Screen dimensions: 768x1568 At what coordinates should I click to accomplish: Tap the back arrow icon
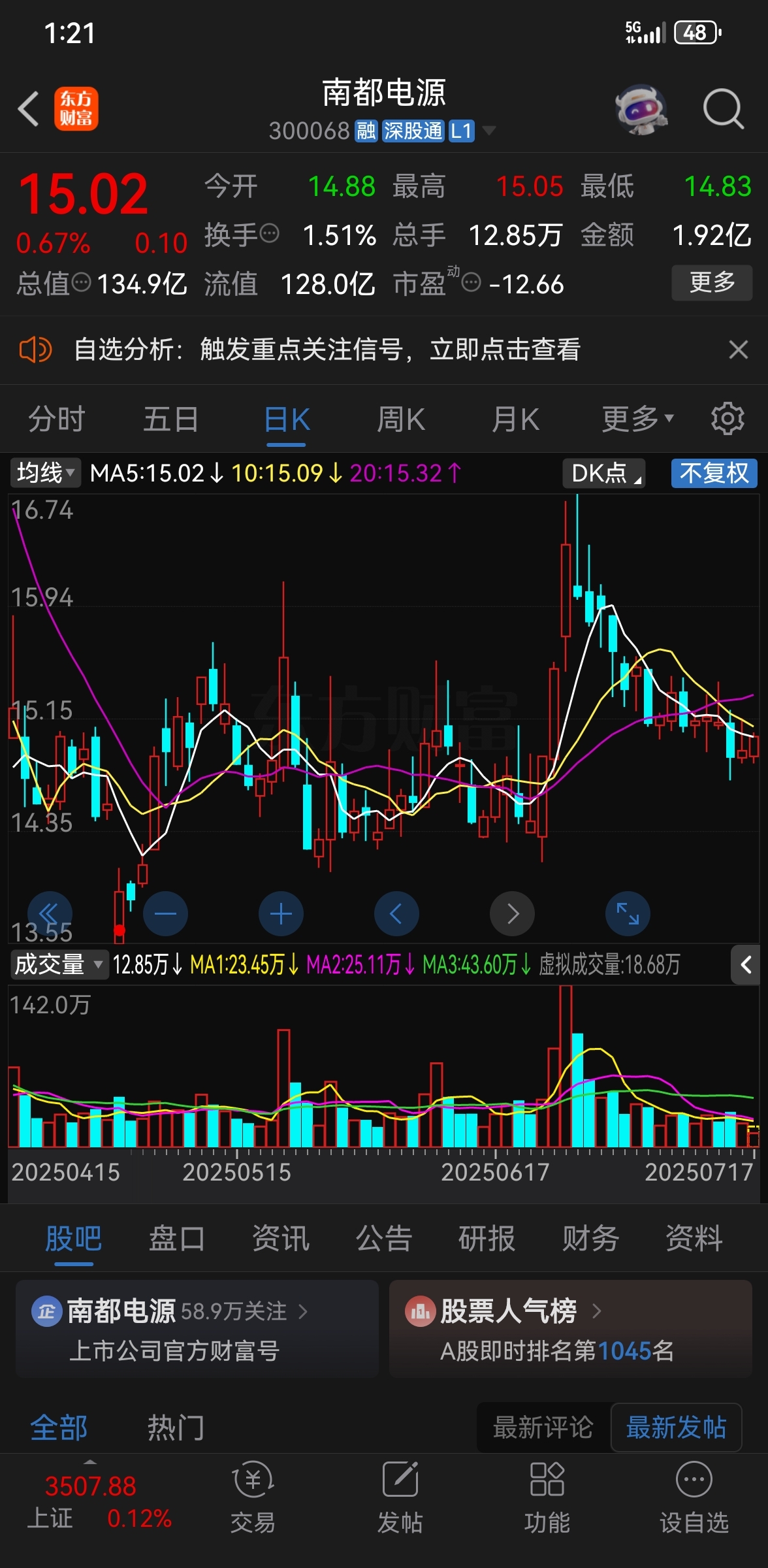(x=29, y=108)
